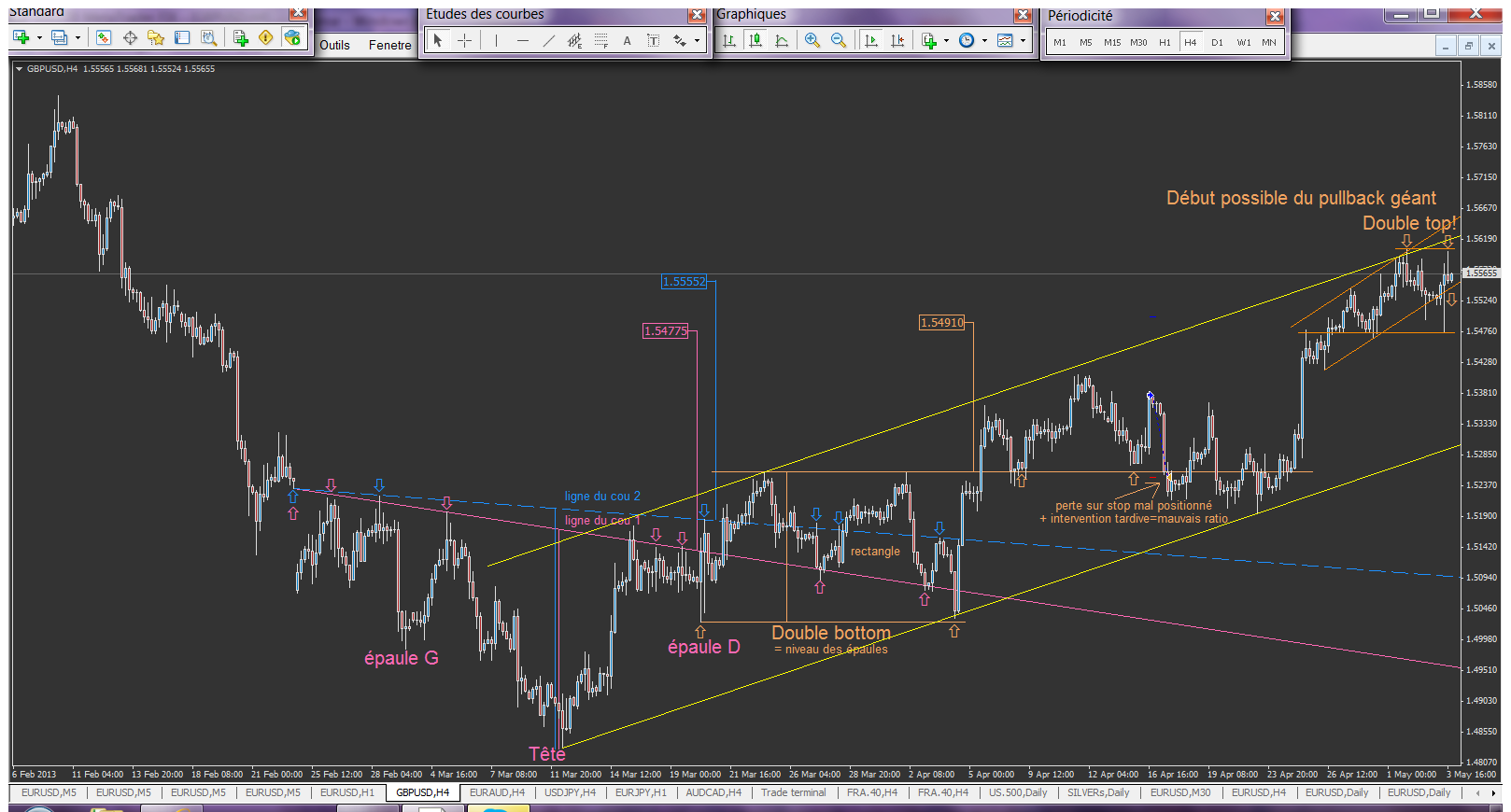Screen dimensions: 1511x812
Task: Open the chart Templates icon
Action: [1005, 40]
